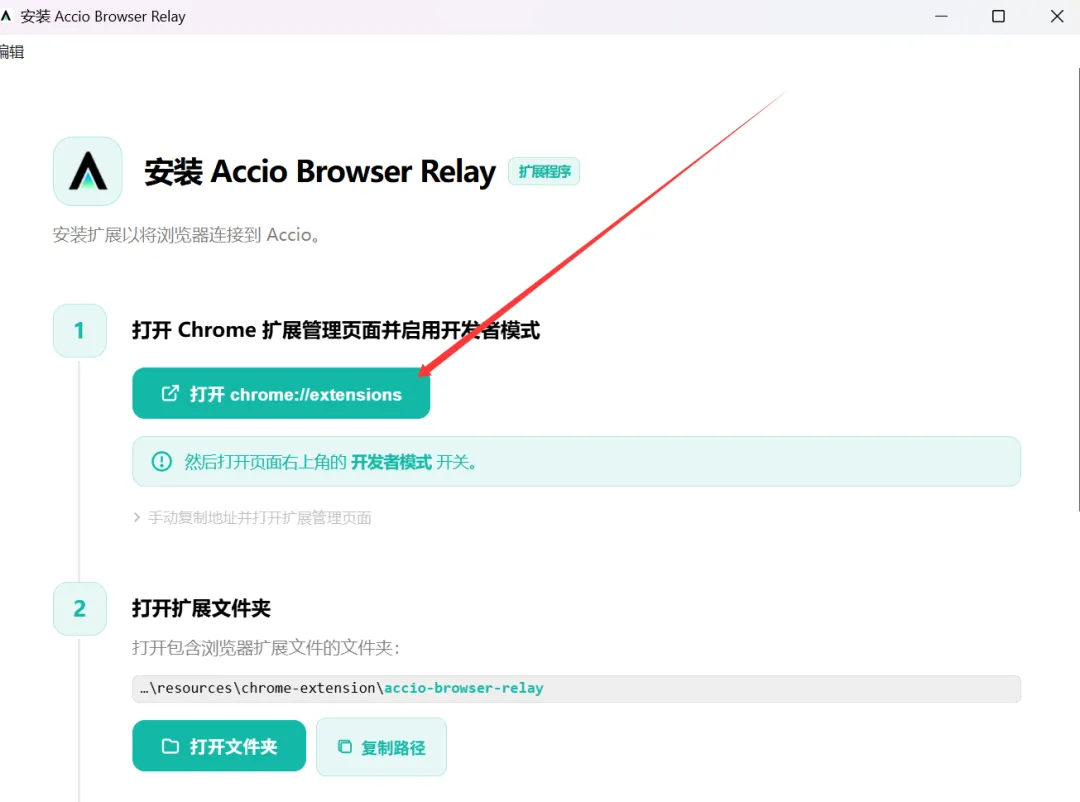Click the info icon in the developer mode hint
1080x802 pixels.
point(161,461)
